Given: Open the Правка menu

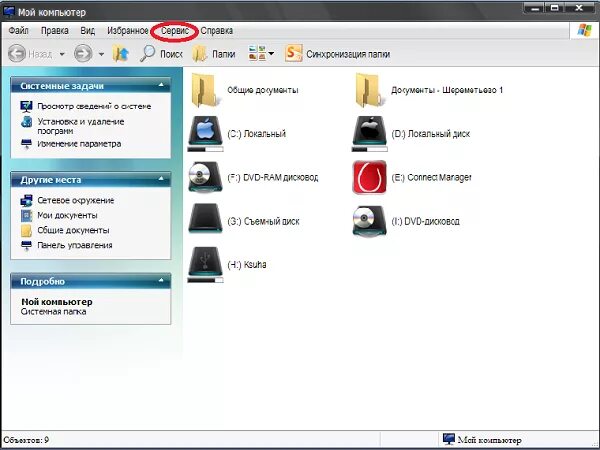Looking at the screenshot, I should coord(55,31).
